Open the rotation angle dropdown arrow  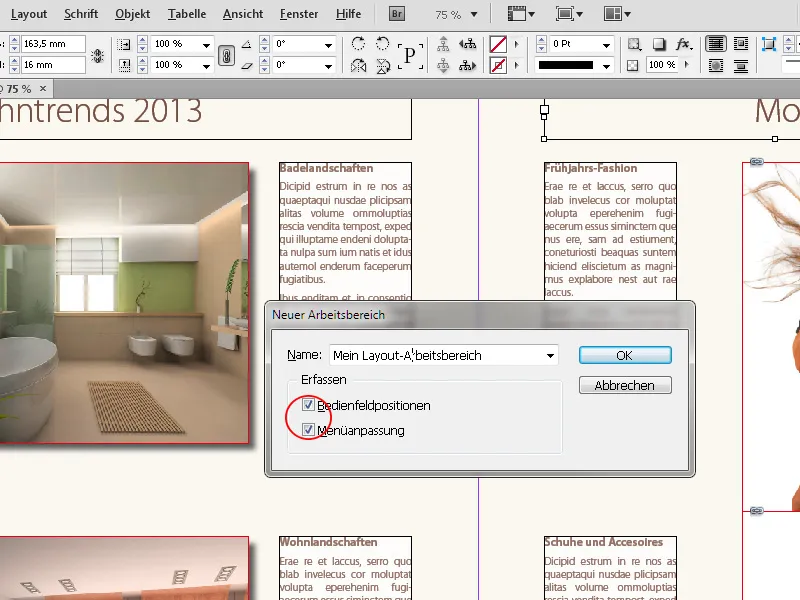click(x=329, y=45)
